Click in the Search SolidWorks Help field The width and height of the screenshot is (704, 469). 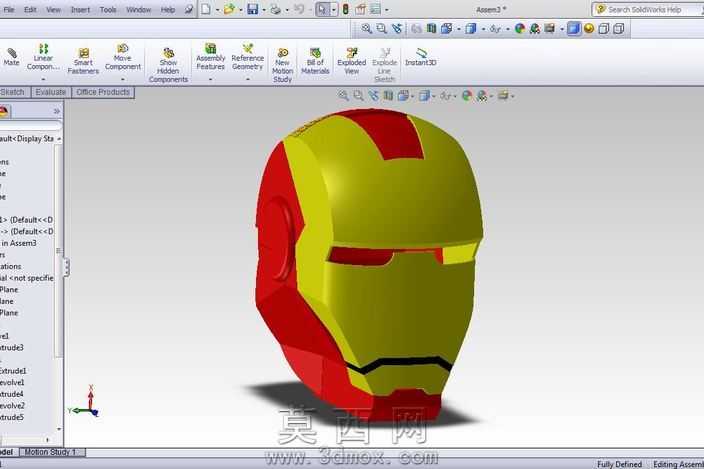click(x=649, y=9)
